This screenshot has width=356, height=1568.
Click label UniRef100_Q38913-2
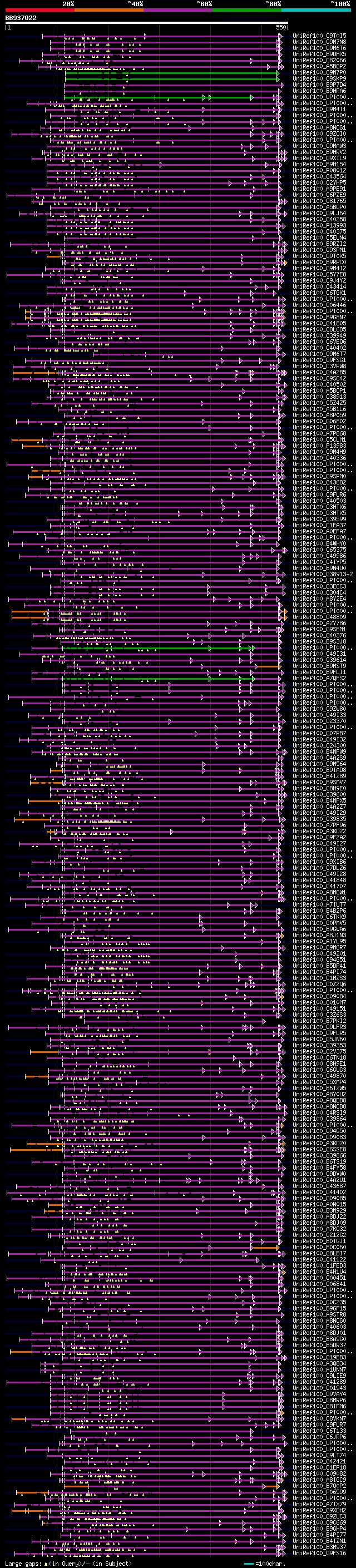pyautogui.click(x=323, y=574)
